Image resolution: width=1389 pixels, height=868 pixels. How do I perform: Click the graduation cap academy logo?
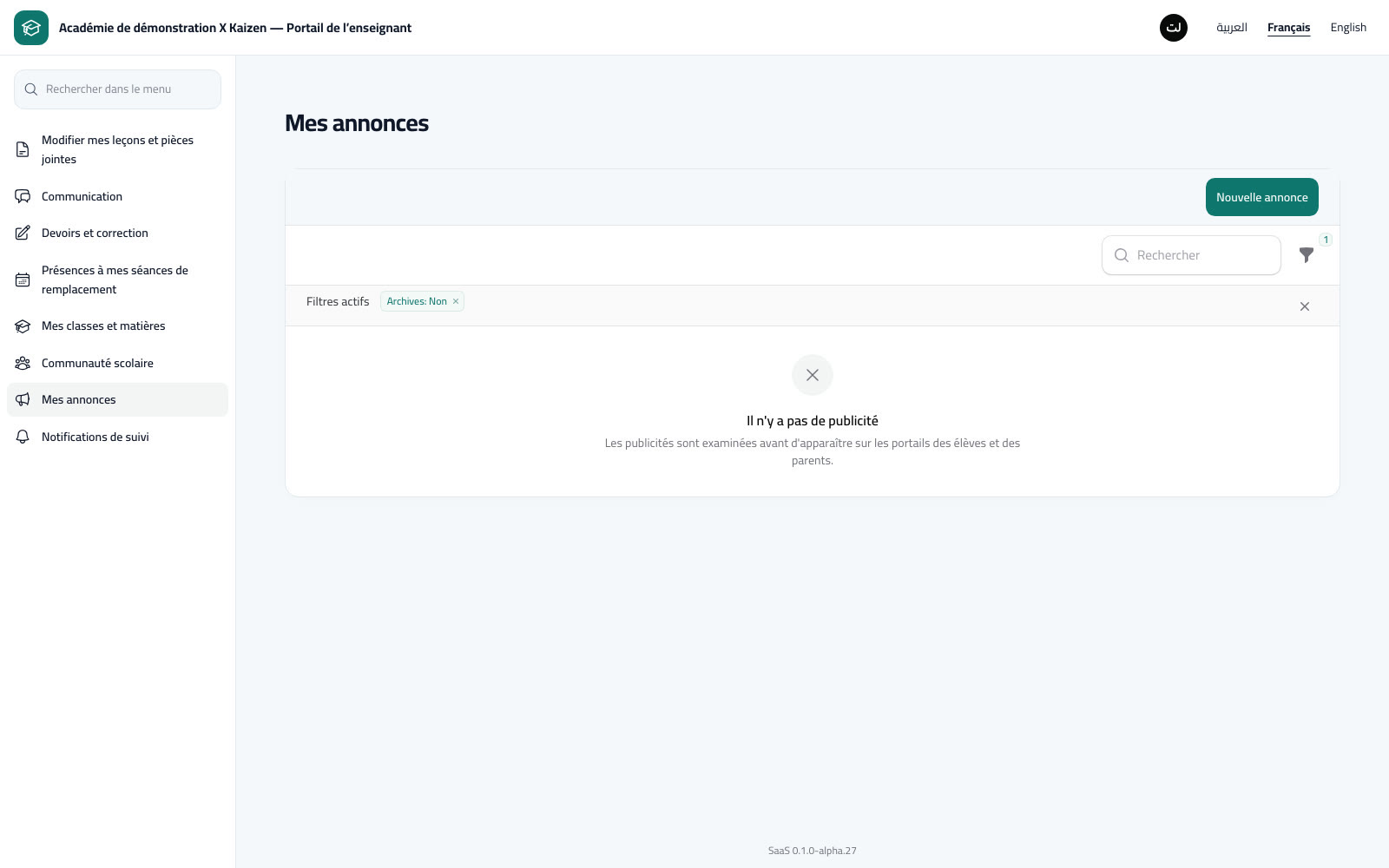click(31, 28)
